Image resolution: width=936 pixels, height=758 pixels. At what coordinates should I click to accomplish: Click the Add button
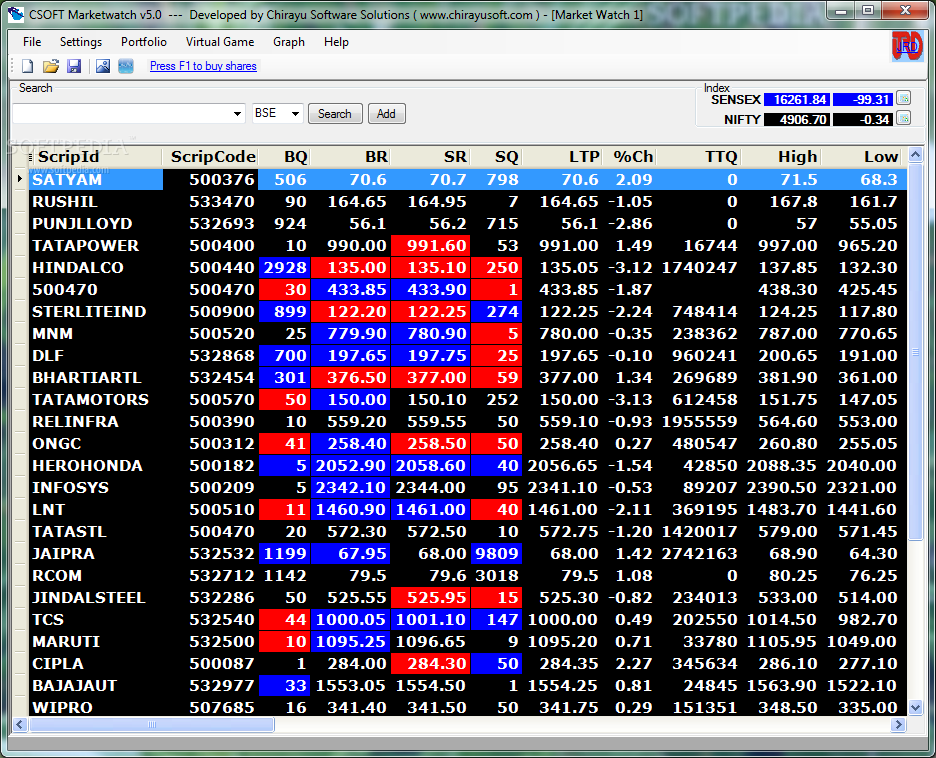click(x=386, y=114)
